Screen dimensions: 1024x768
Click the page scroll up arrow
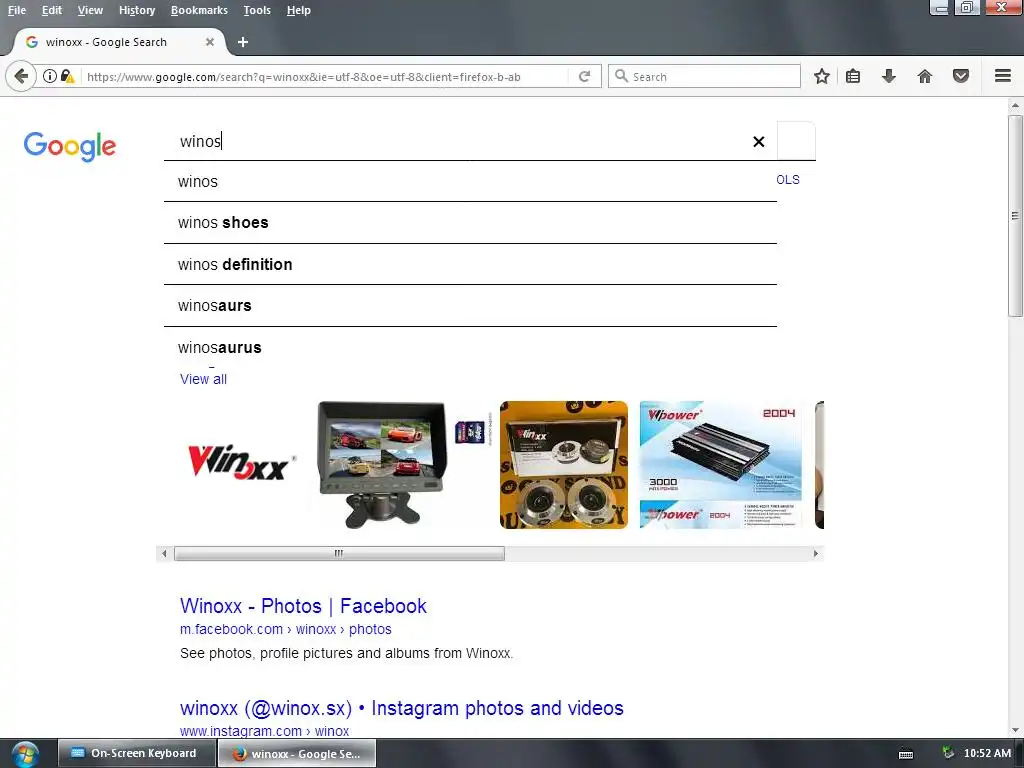[1015, 105]
